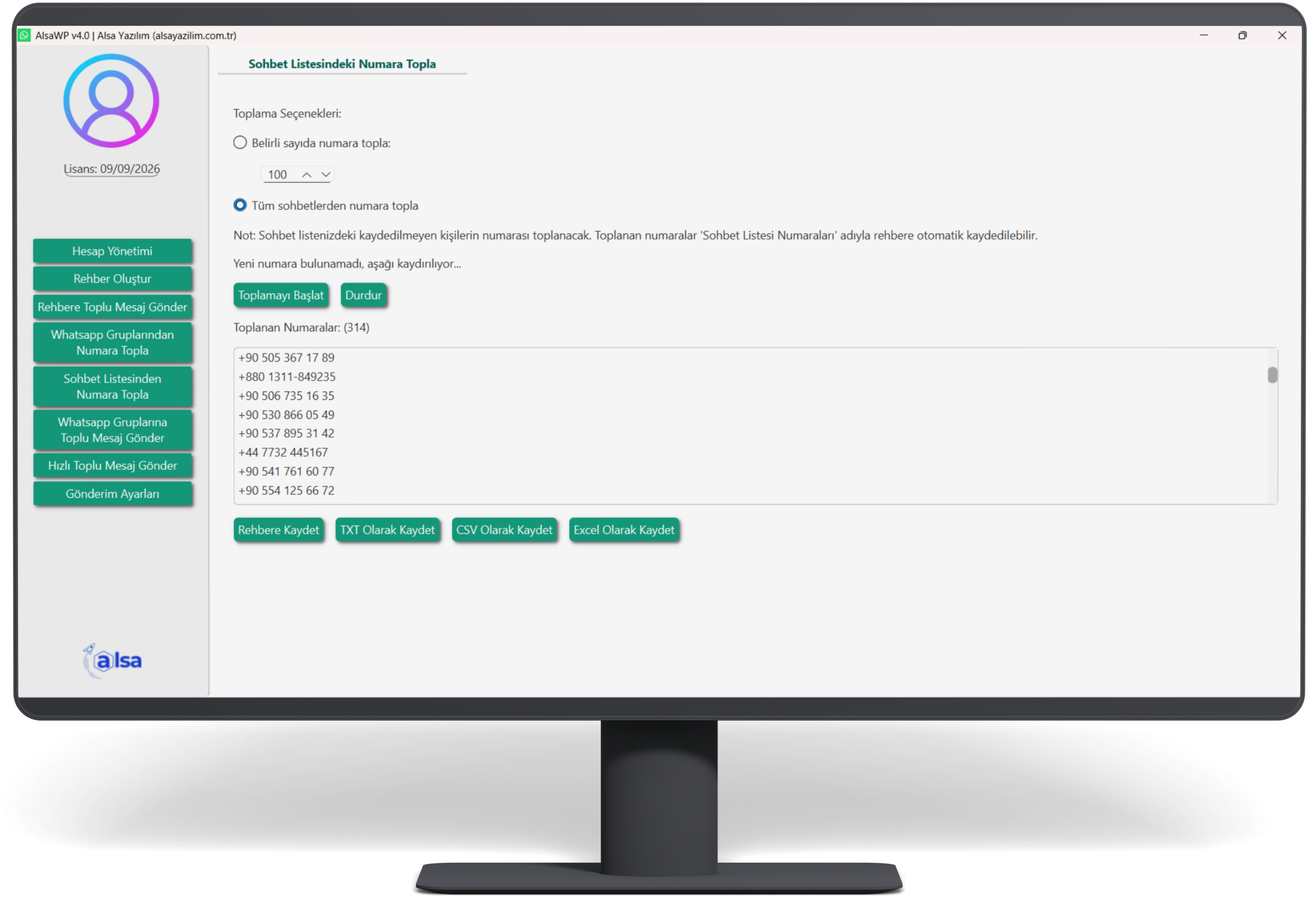Click the user profile avatar icon
This screenshot has width=1316, height=898.
pyautogui.click(x=111, y=101)
